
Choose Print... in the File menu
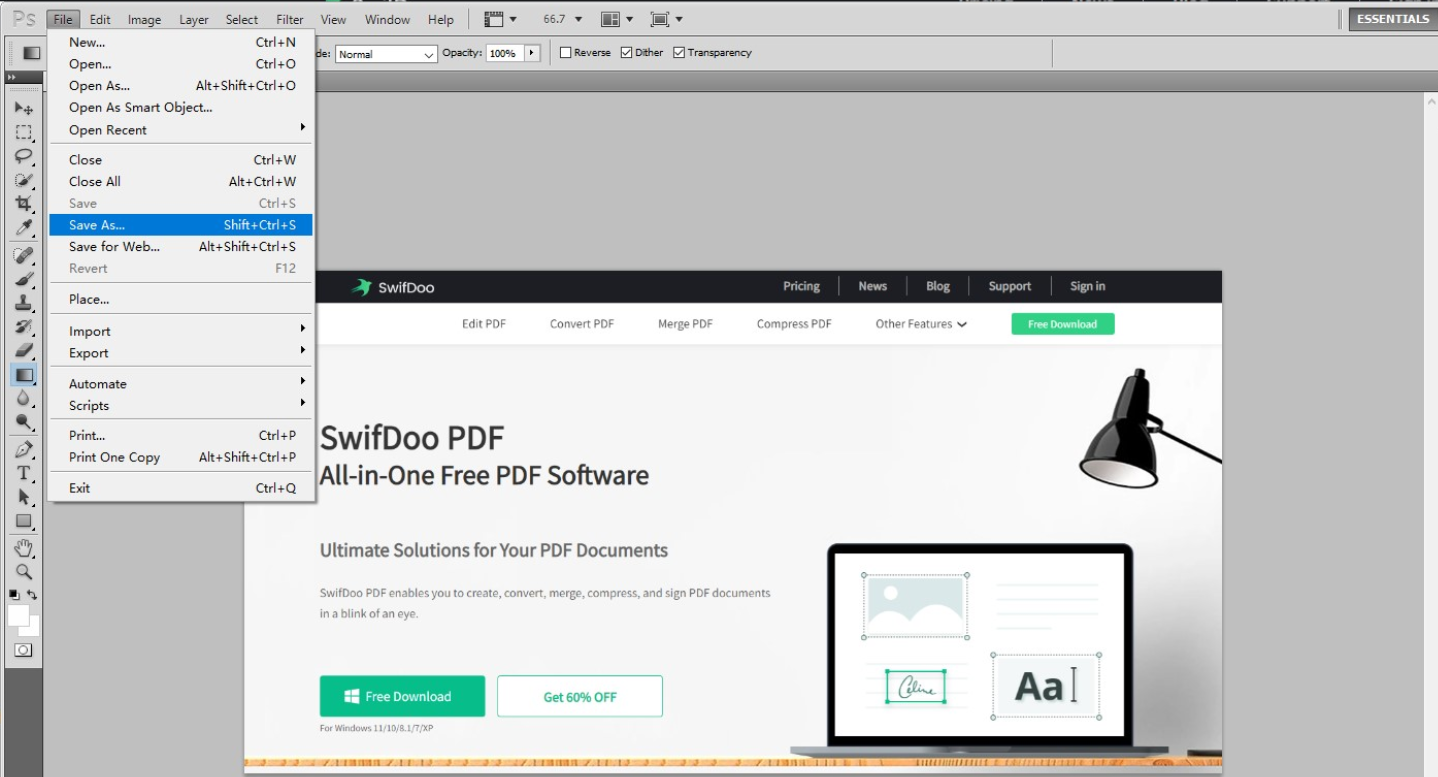[182, 436]
